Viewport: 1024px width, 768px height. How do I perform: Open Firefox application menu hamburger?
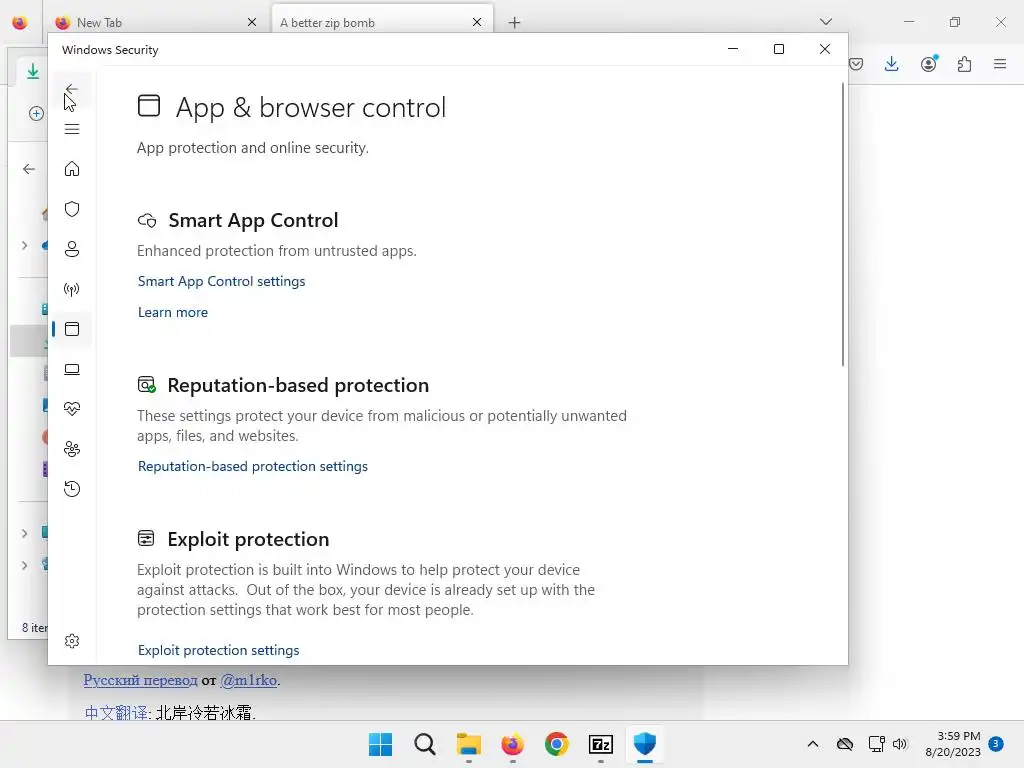tap(1000, 64)
